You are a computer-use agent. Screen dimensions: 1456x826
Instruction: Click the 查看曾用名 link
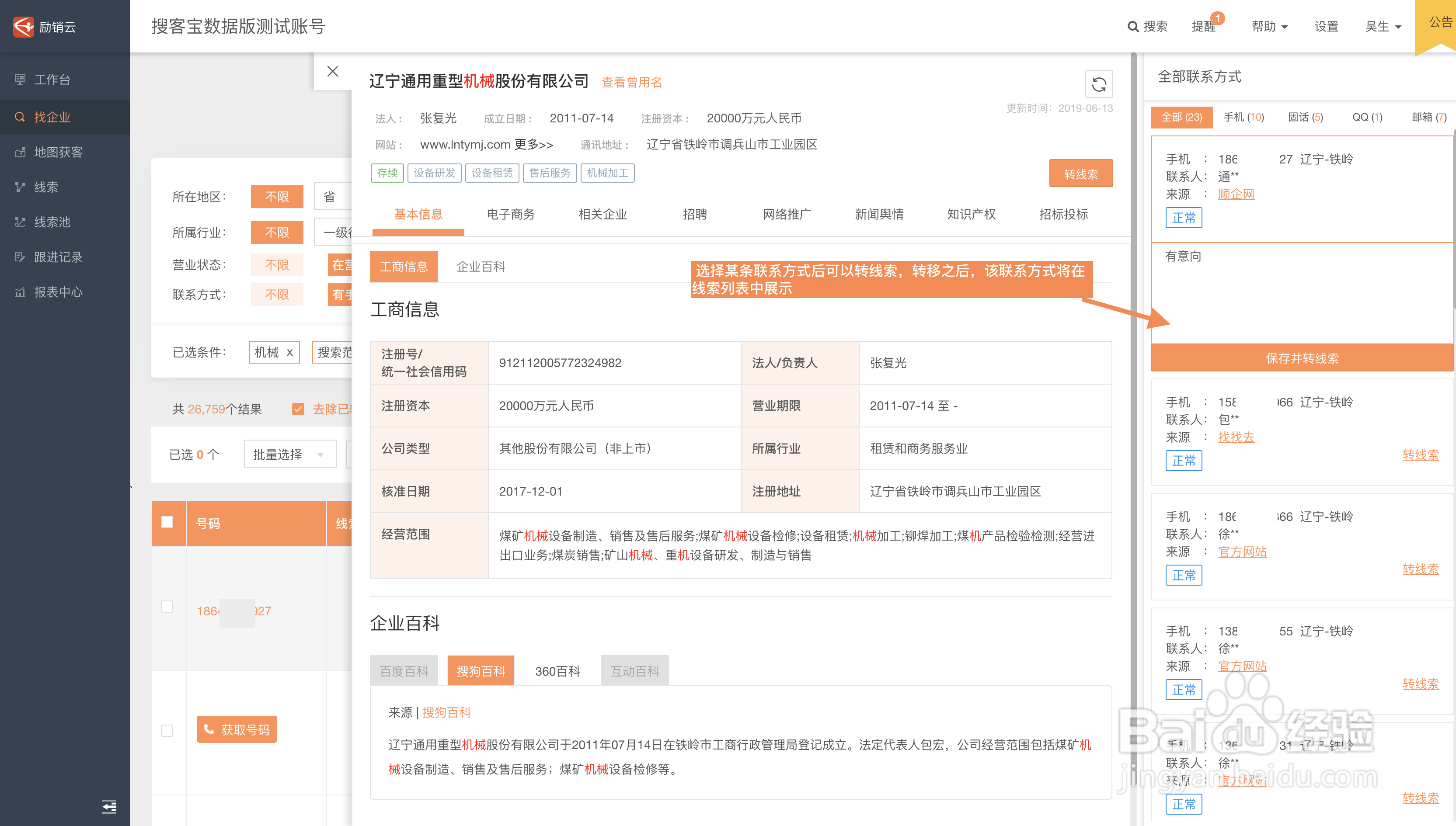pyautogui.click(x=631, y=82)
